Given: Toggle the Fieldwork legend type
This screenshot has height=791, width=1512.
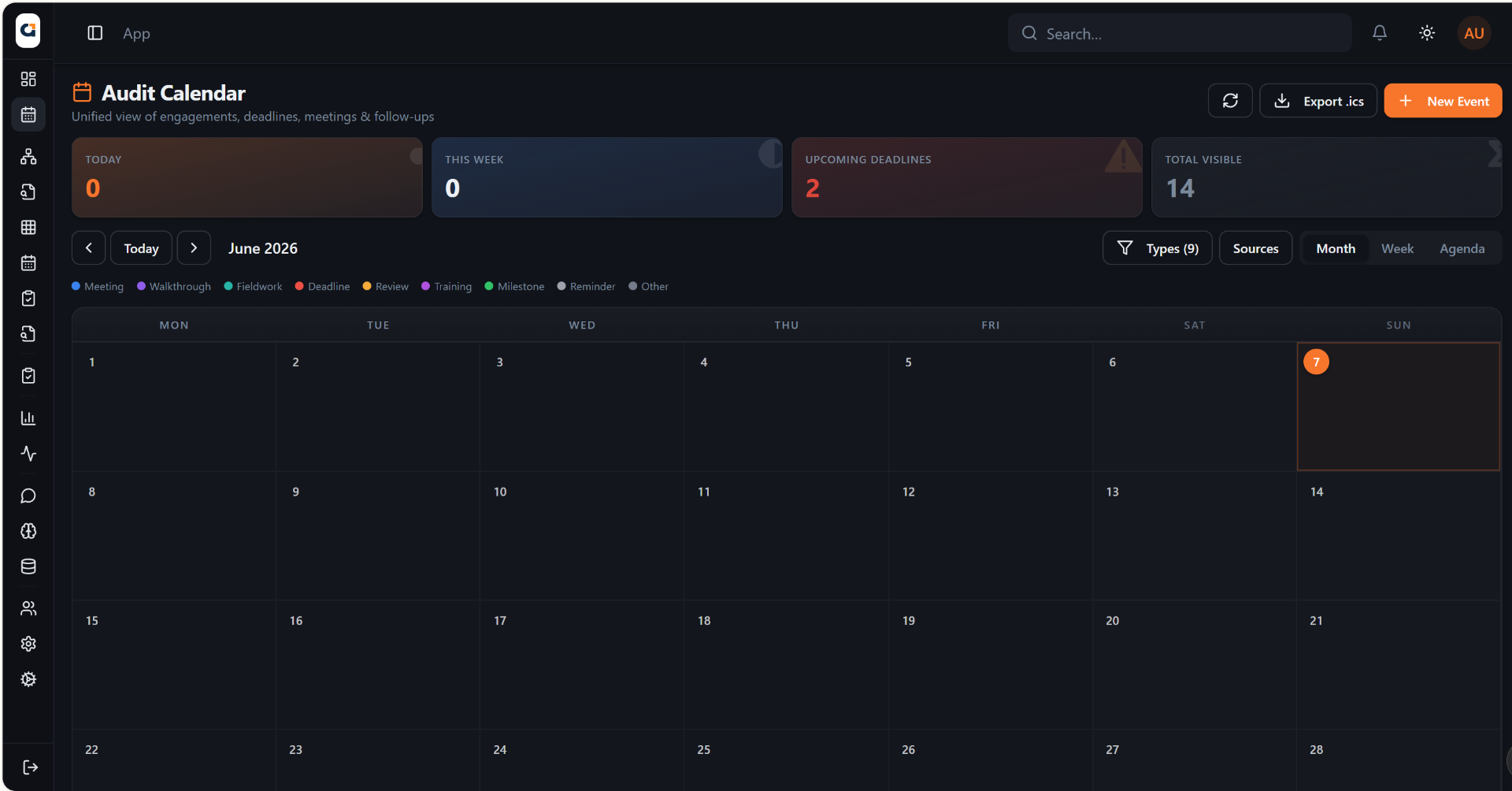Looking at the screenshot, I should click(x=253, y=286).
